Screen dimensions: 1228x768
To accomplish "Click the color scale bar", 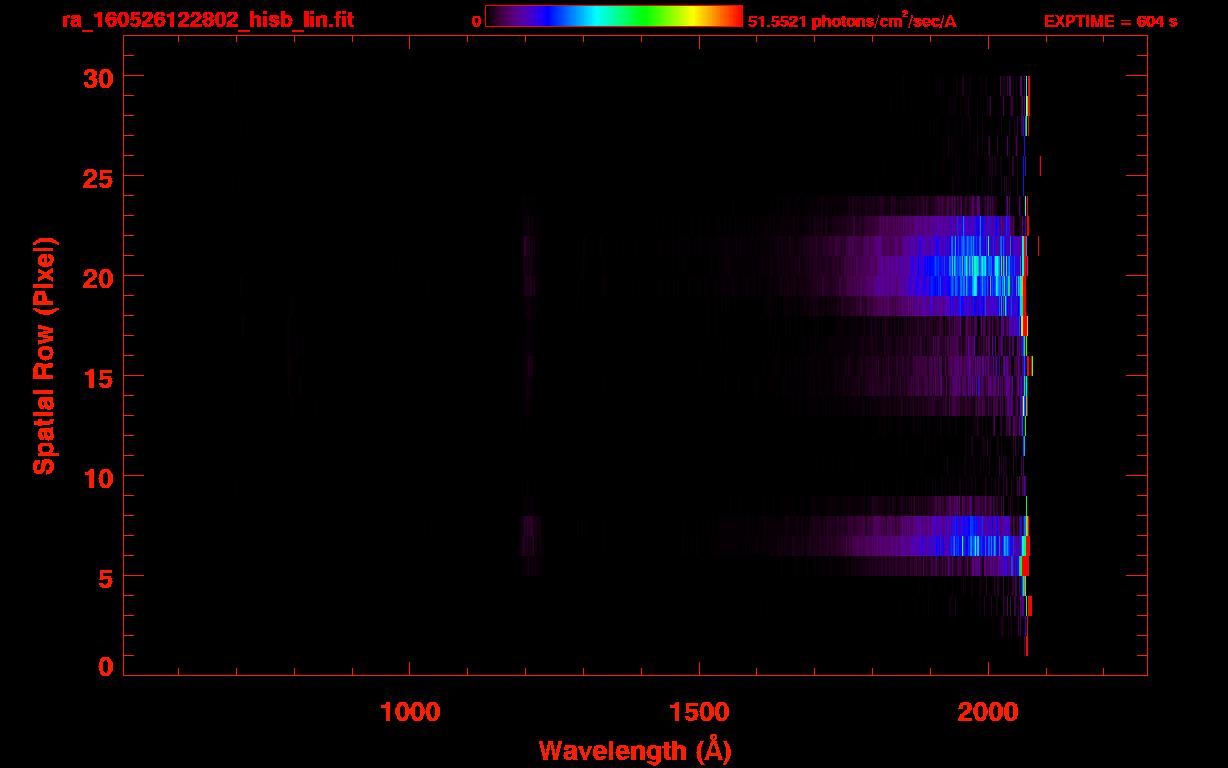I will pyautogui.click(x=614, y=16).
